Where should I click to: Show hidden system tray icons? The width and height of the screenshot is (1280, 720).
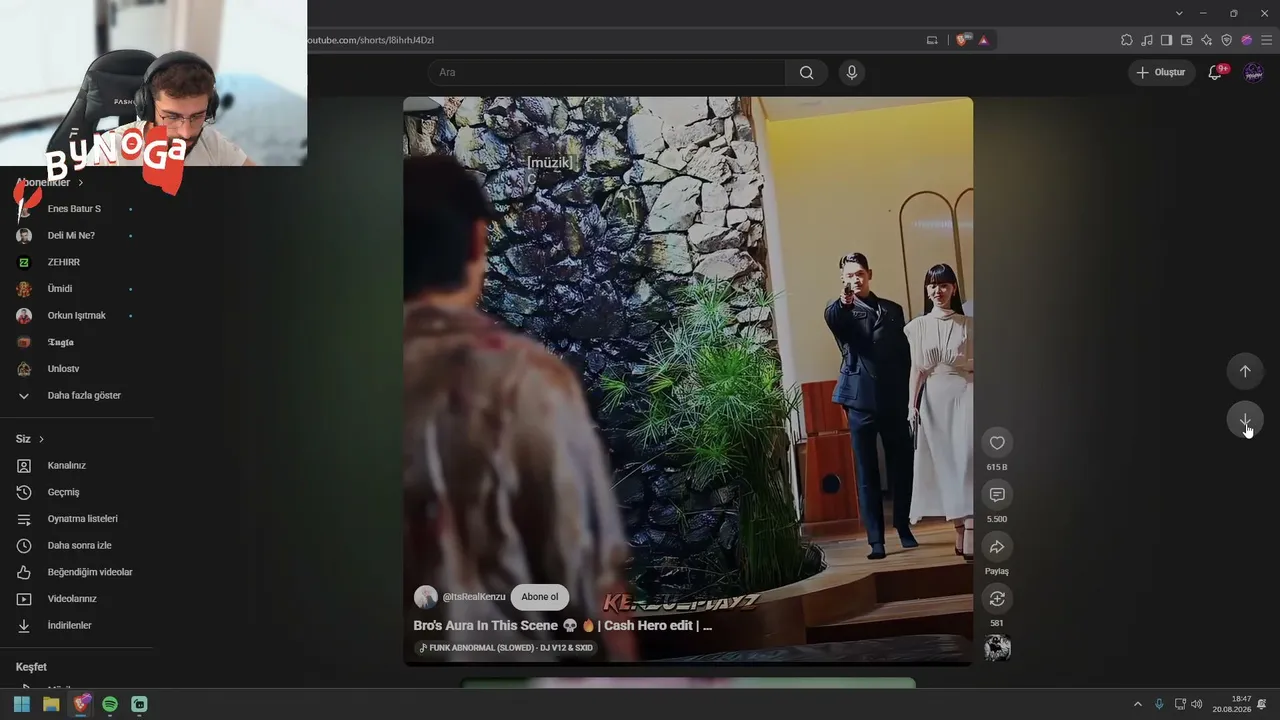1137,704
